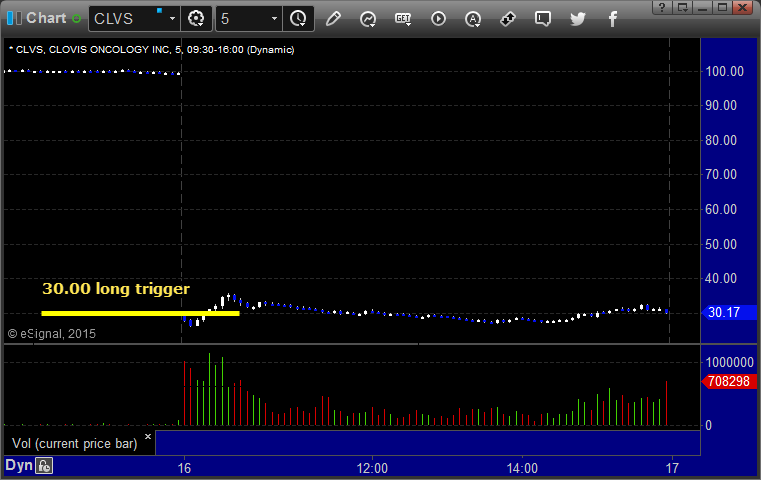Image resolution: width=761 pixels, height=480 pixels.
Task: Open the GET studies menu icon
Action: [x=403, y=19]
